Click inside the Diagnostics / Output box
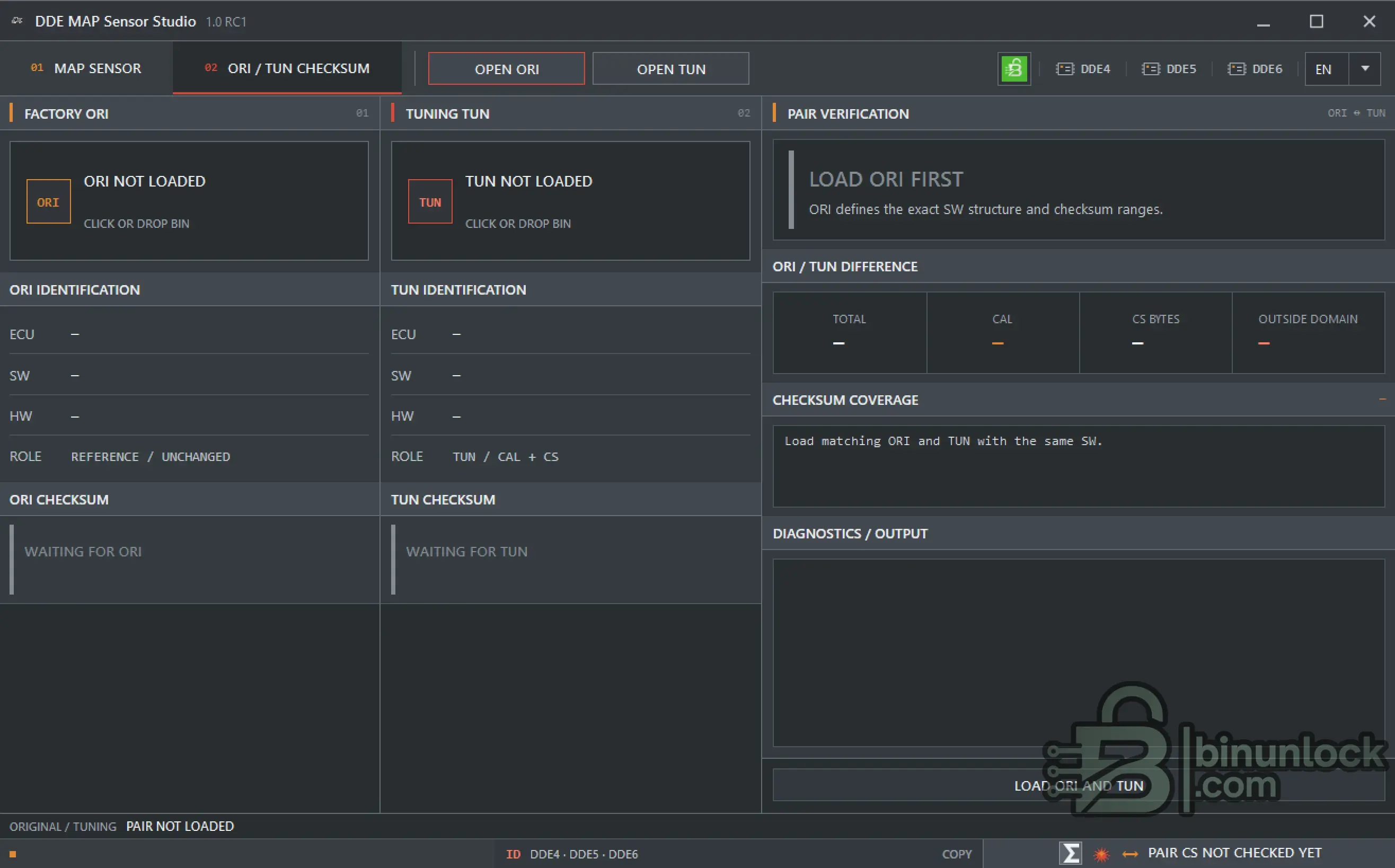 [1079, 653]
